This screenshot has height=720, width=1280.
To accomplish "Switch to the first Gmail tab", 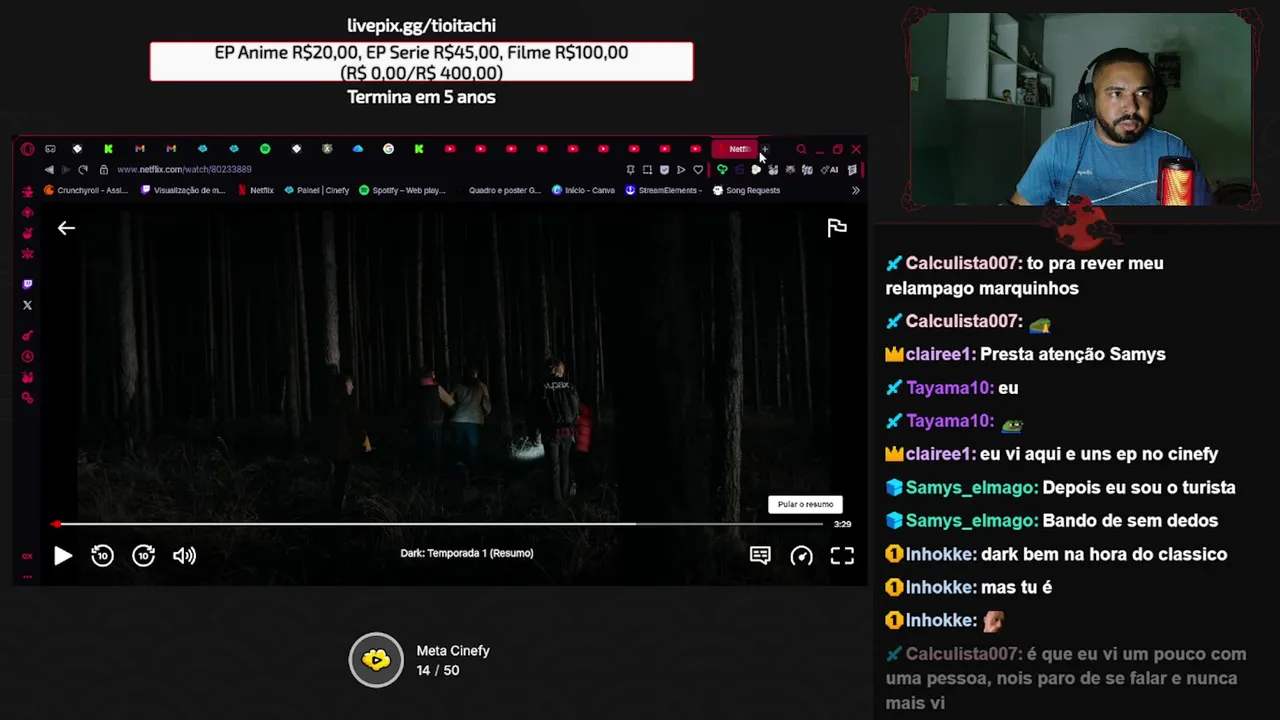I will (x=140, y=149).
